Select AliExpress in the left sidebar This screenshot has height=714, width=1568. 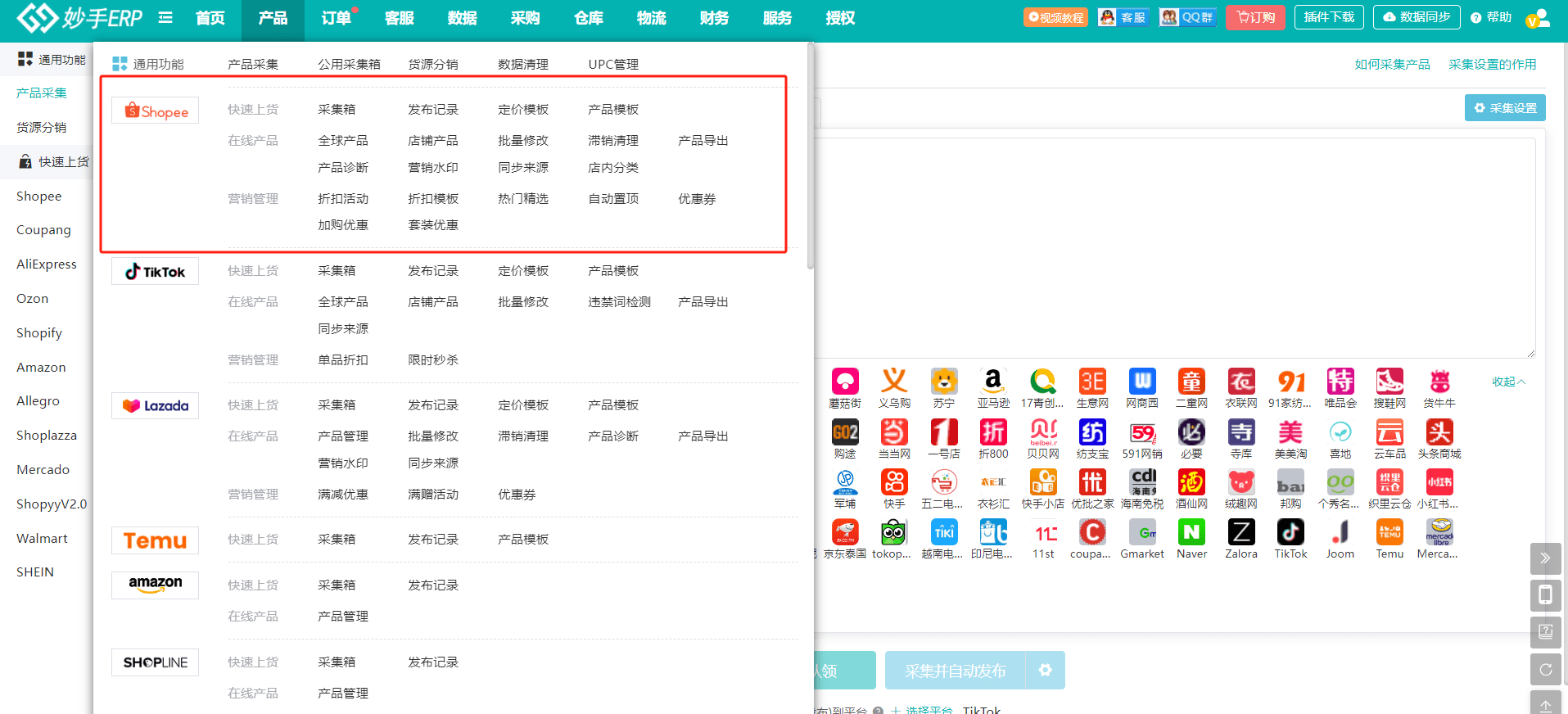[47, 264]
